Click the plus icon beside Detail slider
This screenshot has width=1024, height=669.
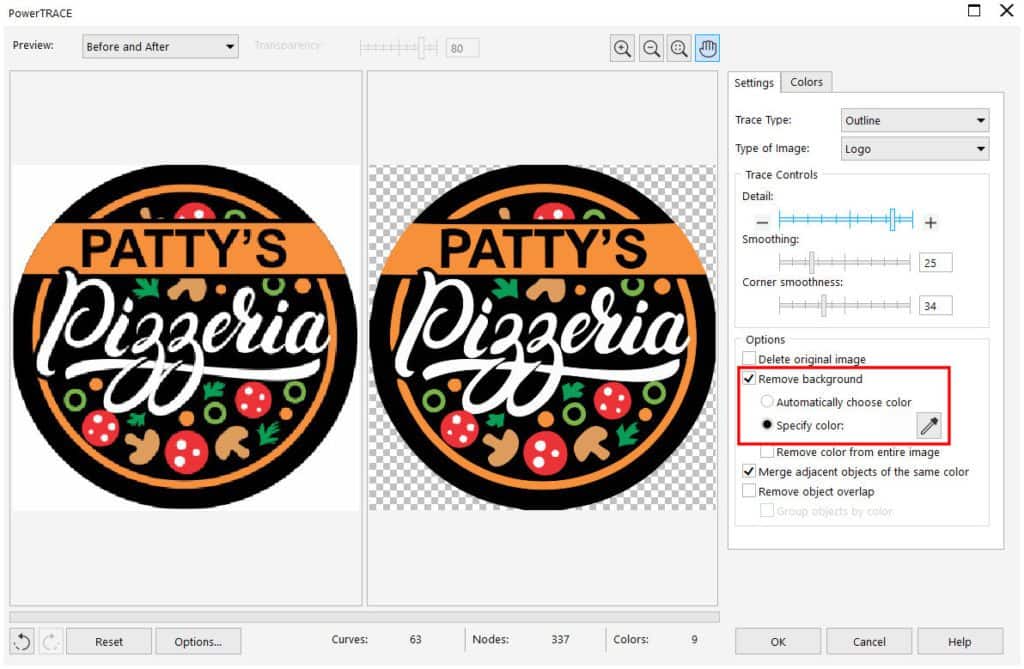931,222
